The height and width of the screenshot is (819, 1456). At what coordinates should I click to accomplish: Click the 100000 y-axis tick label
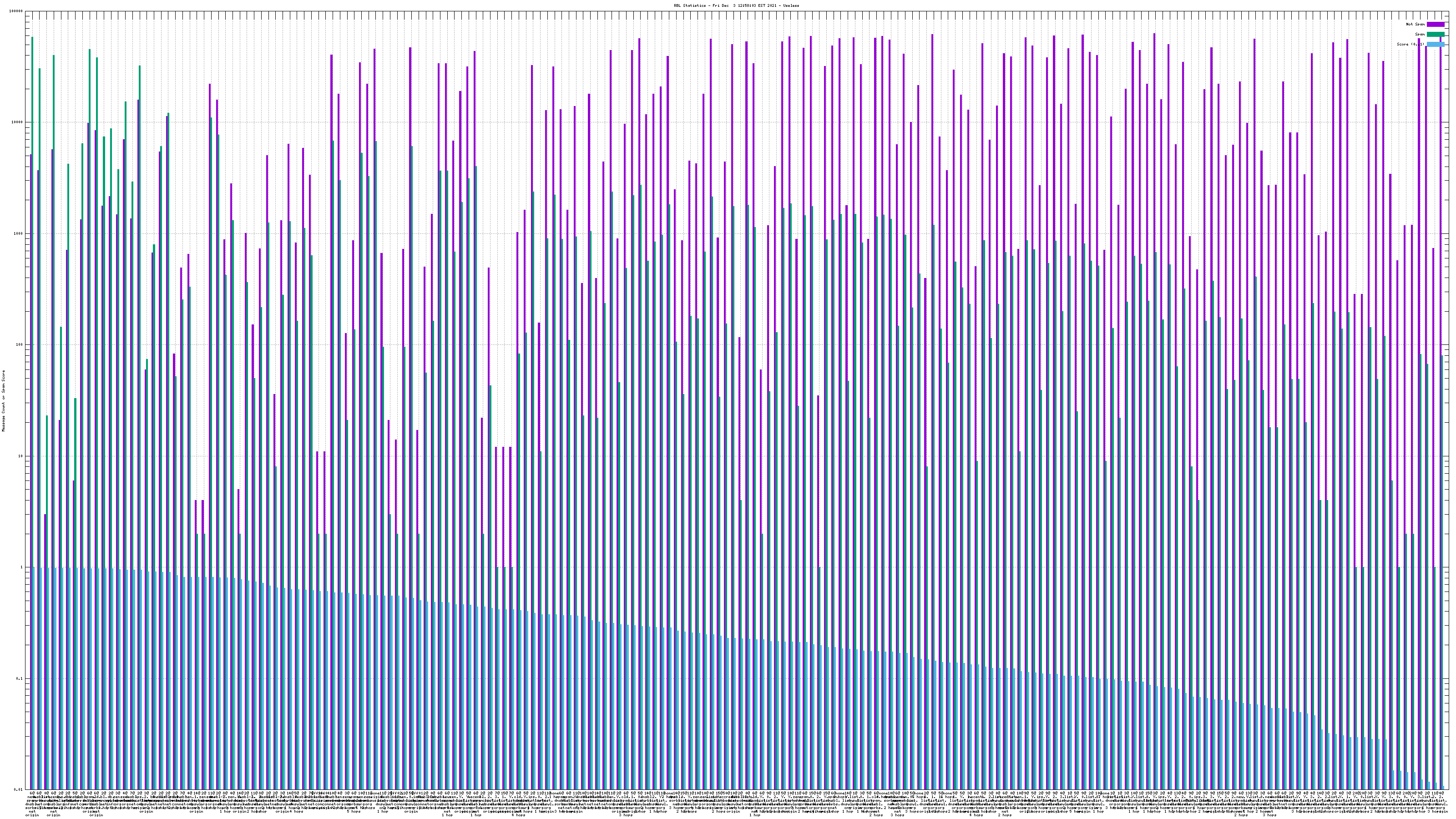coord(16,11)
